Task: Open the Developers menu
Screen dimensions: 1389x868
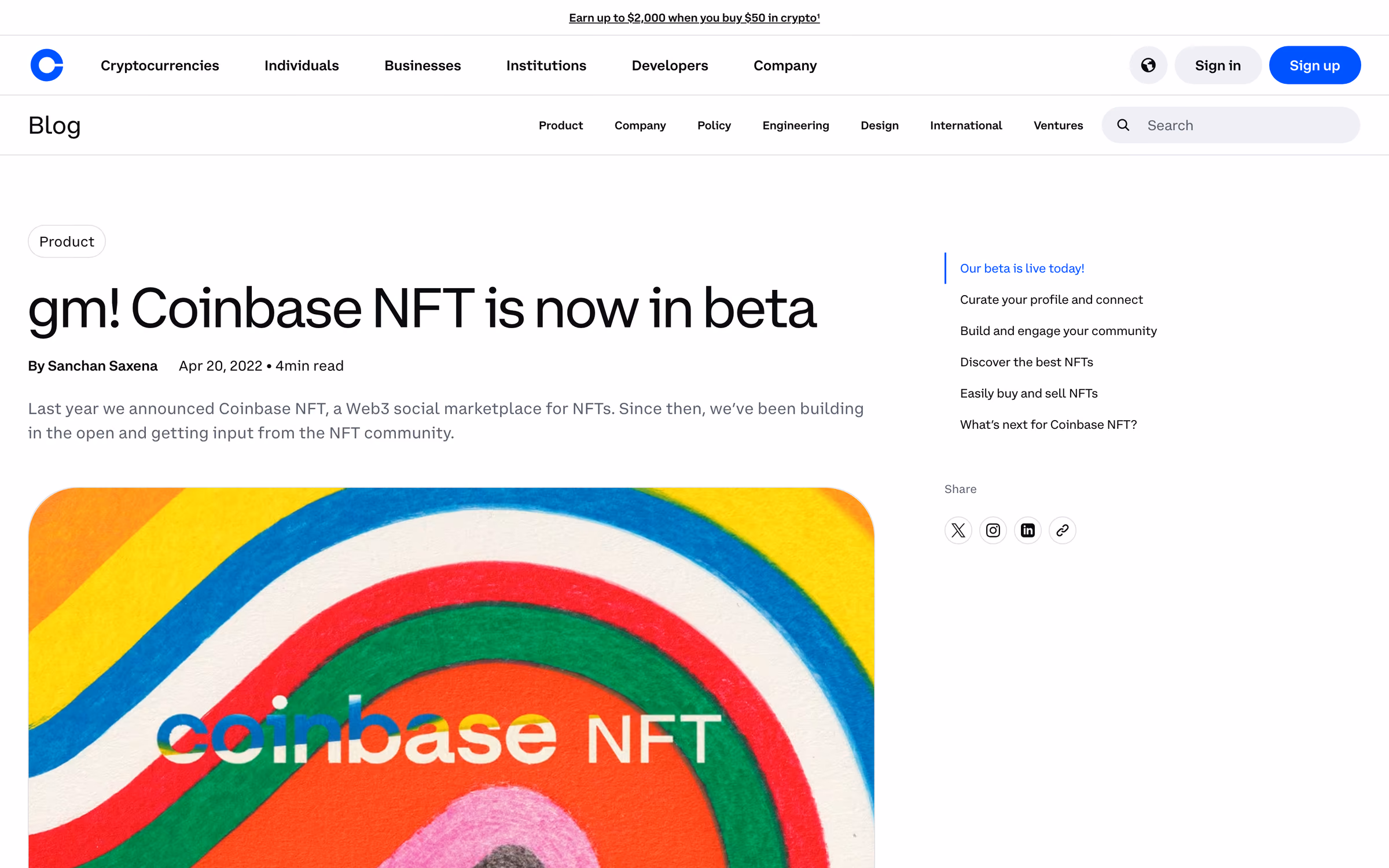Action: 670,65
